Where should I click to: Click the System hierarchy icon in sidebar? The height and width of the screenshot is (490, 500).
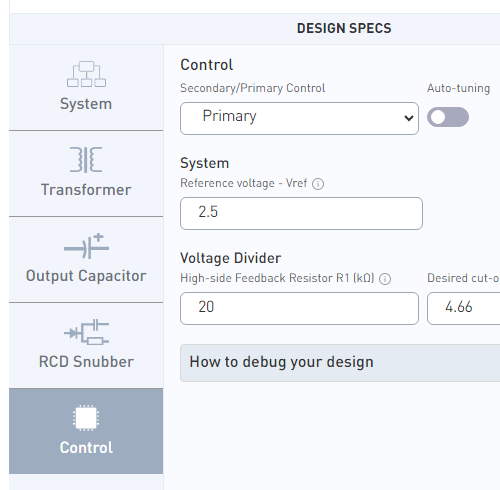point(86,74)
